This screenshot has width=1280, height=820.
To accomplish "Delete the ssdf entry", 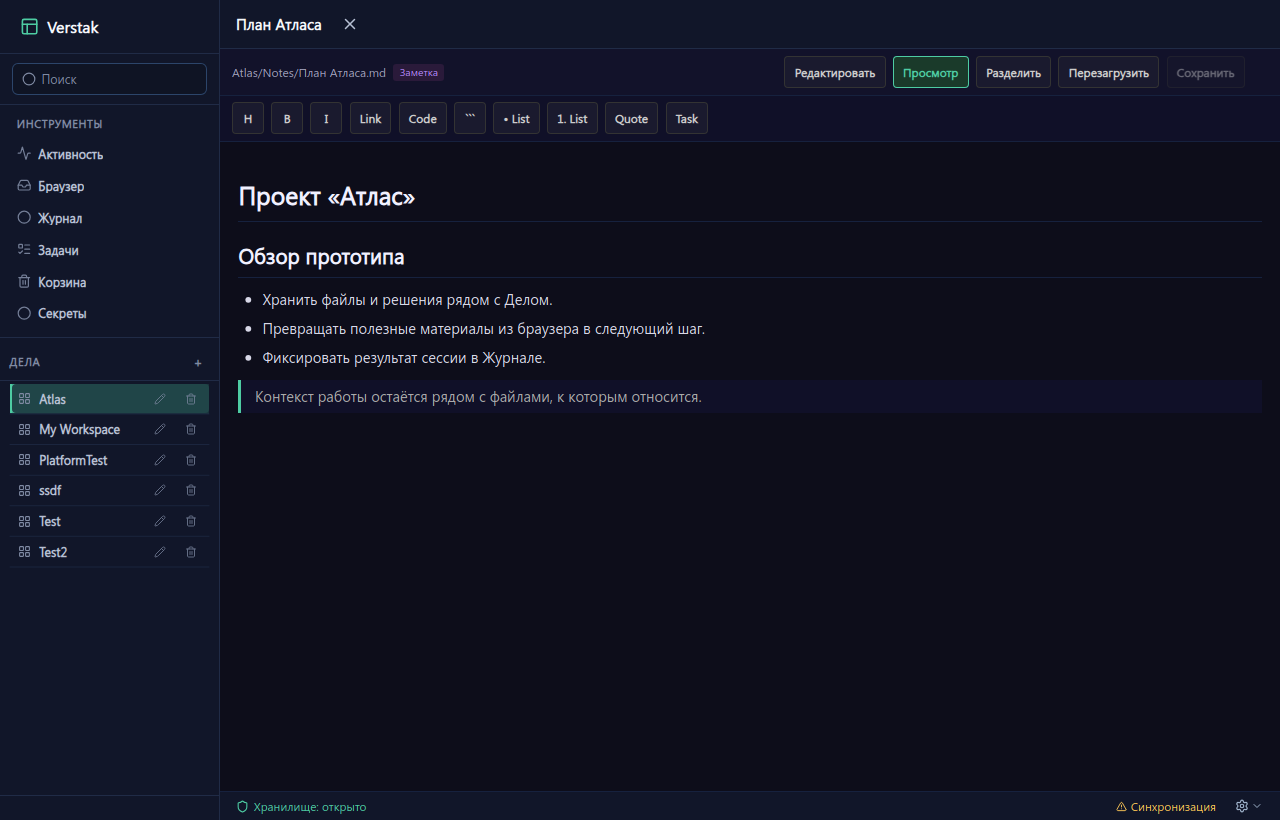I will [x=191, y=490].
